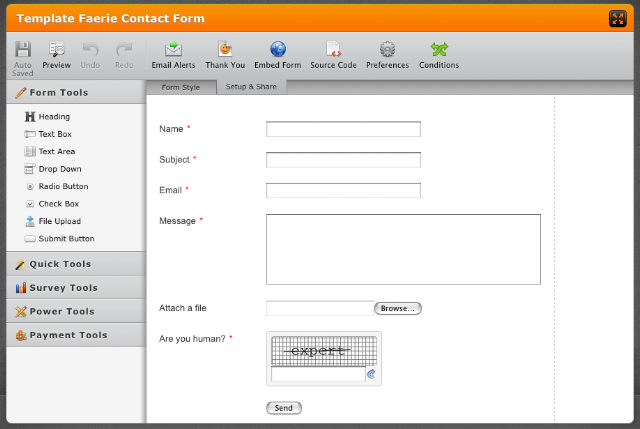Switch to the Setup & Share tab
Image resolution: width=640 pixels, height=429 pixels.
251,87
